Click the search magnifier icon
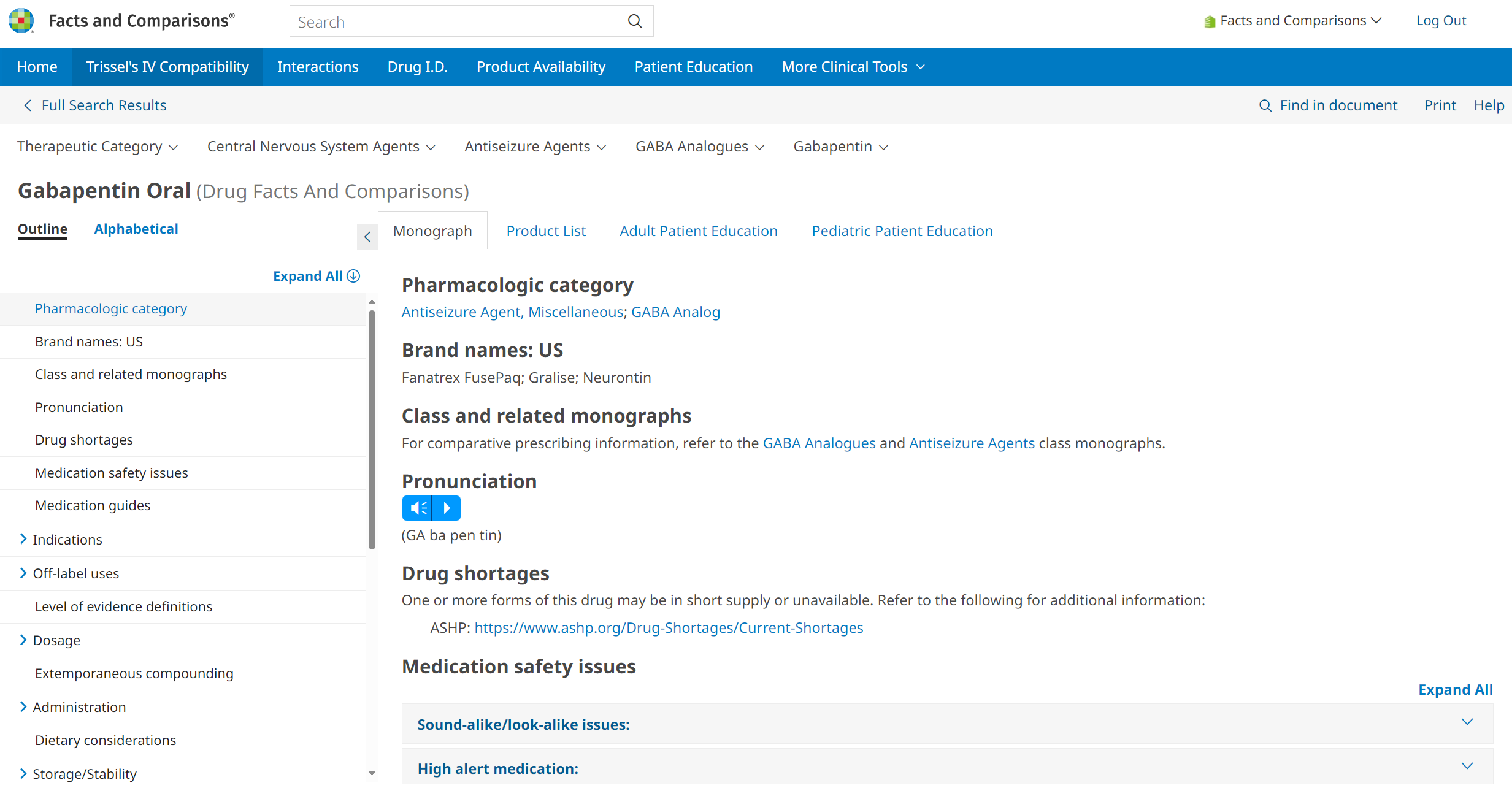The image size is (1512, 788). pyautogui.click(x=635, y=21)
